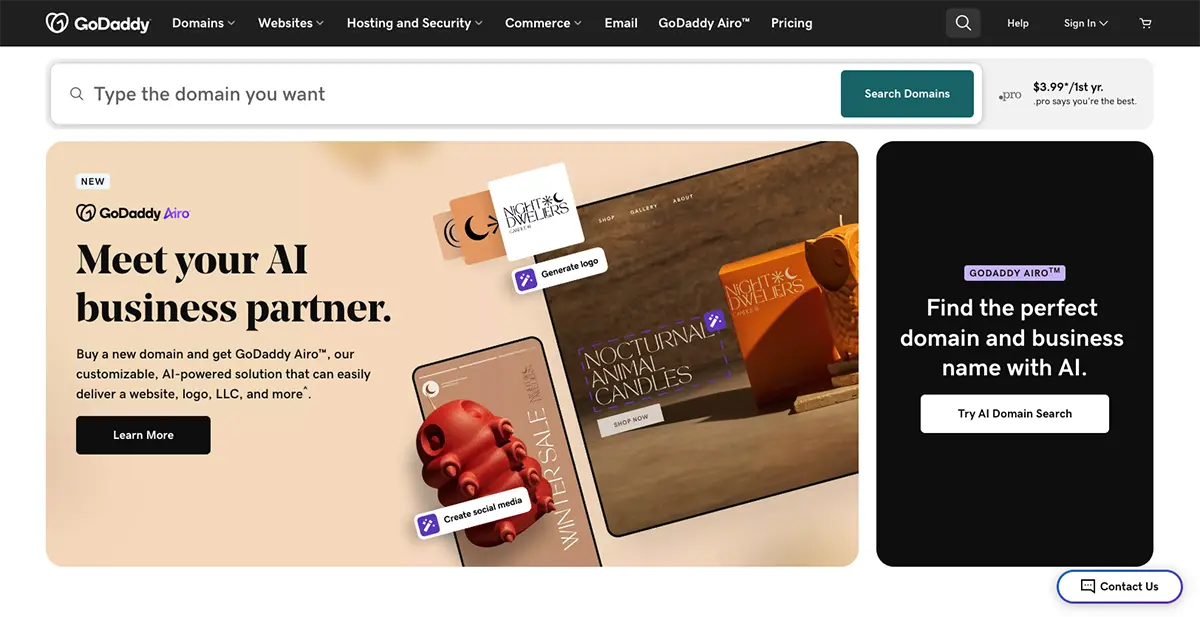This screenshot has width=1200, height=617.
Task: Click the .pro domain icon
Action: point(1010,96)
